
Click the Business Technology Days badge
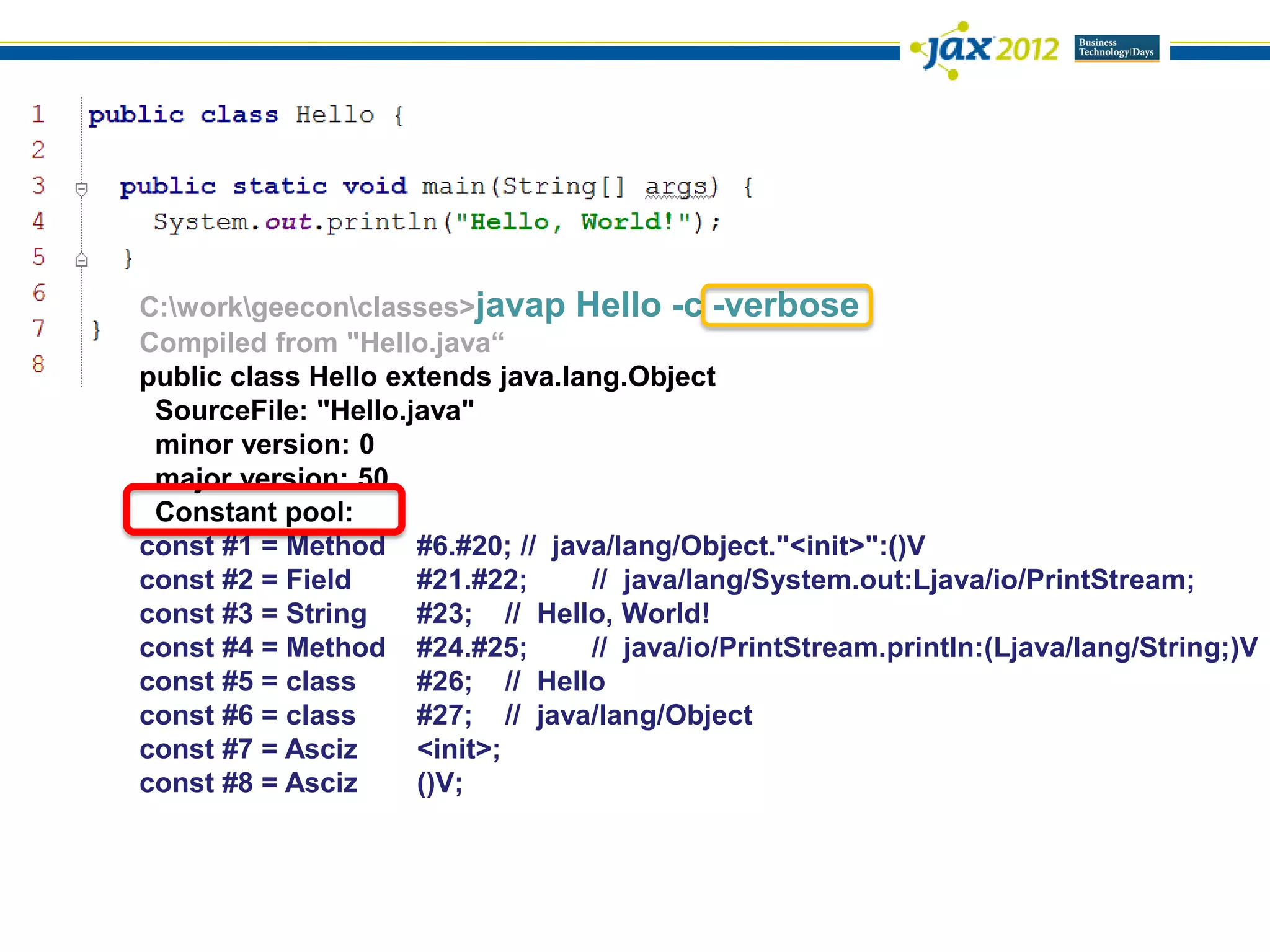[1116, 48]
